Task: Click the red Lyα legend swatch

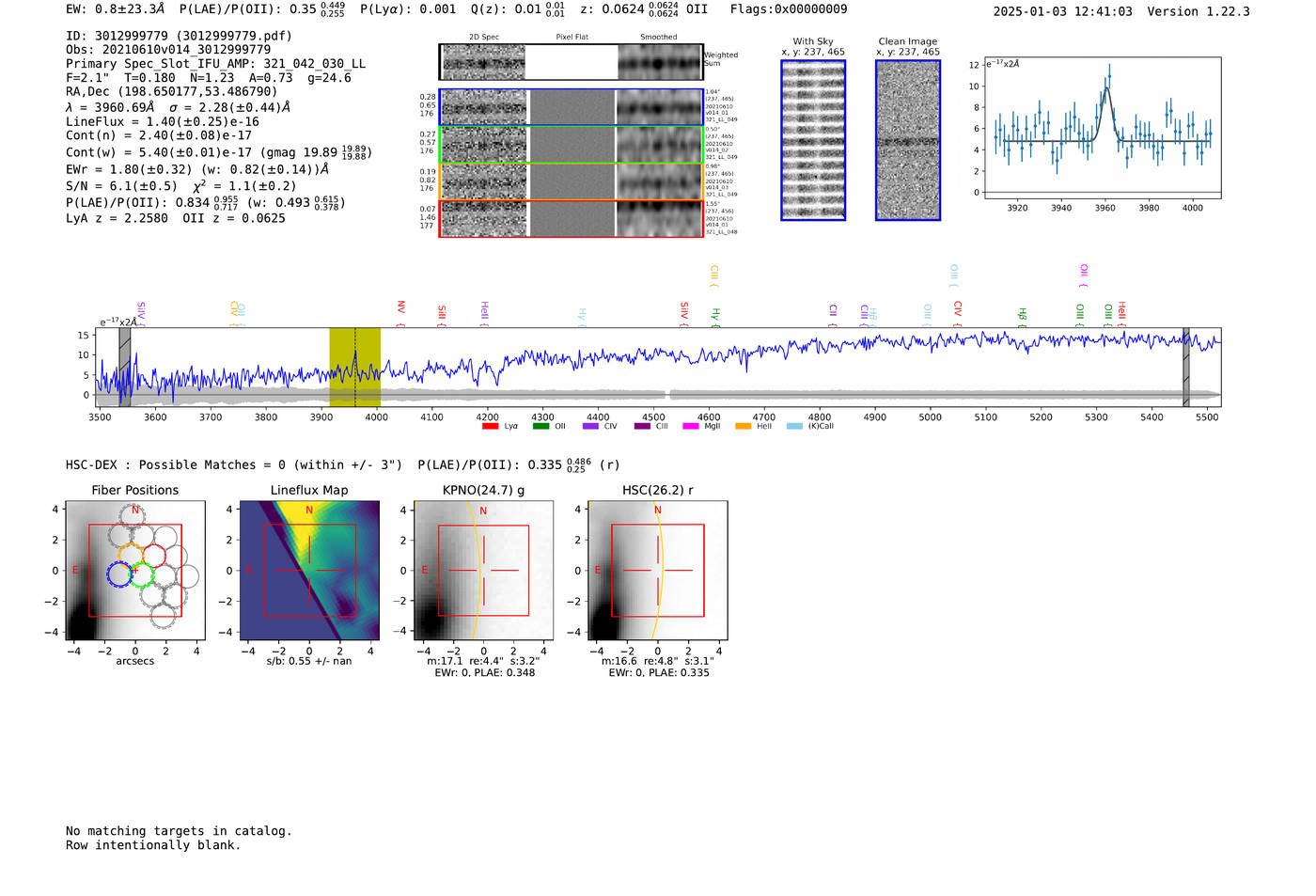Action: [x=490, y=426]
